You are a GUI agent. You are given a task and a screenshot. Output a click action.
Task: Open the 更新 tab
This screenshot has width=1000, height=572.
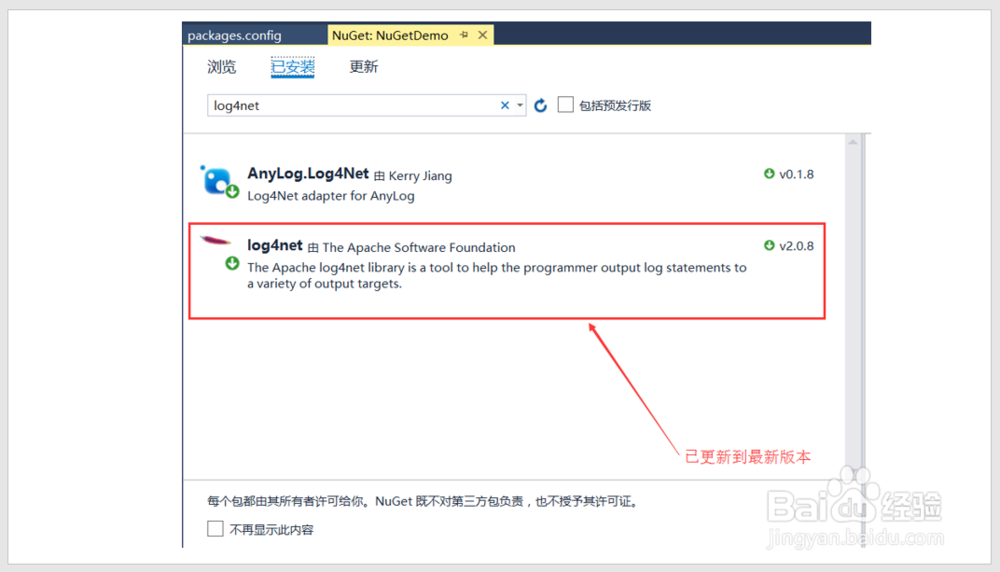pos(364,67)
